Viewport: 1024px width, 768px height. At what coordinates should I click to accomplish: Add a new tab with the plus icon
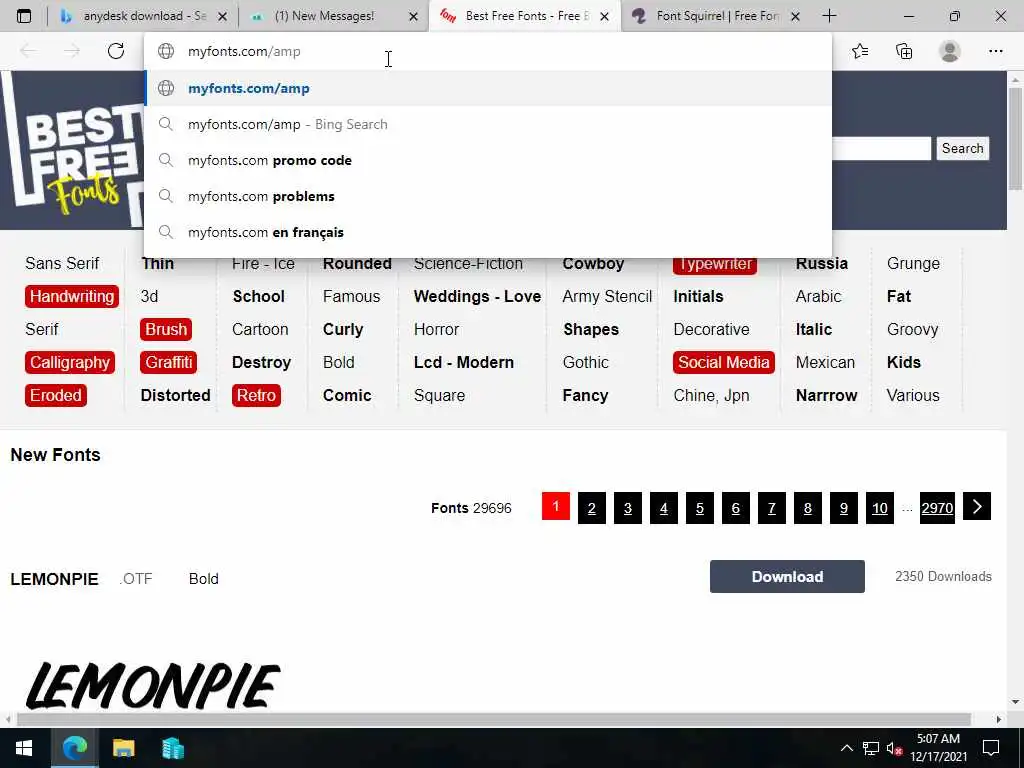click(x=829, y=16)
